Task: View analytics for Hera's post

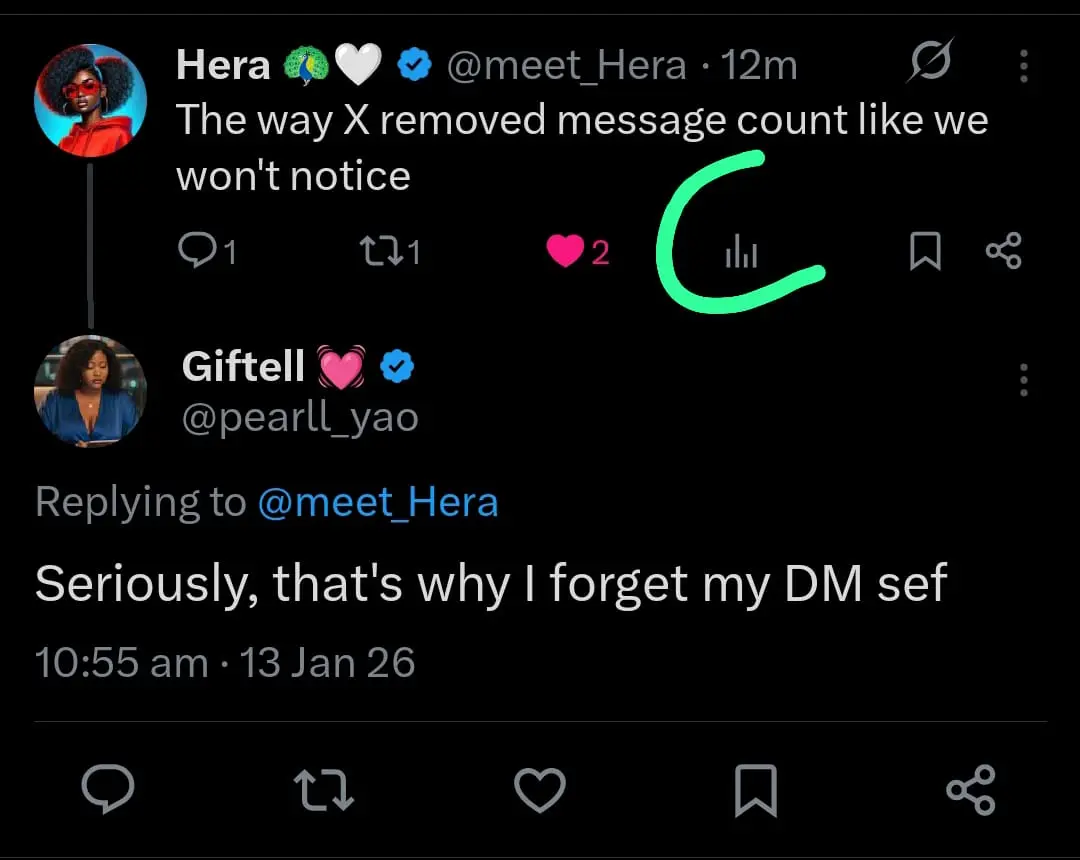Action: (x=741, y=252)
